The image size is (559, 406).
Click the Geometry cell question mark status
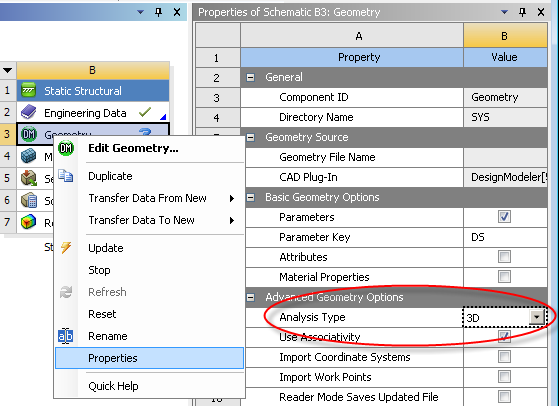[145, 132]
